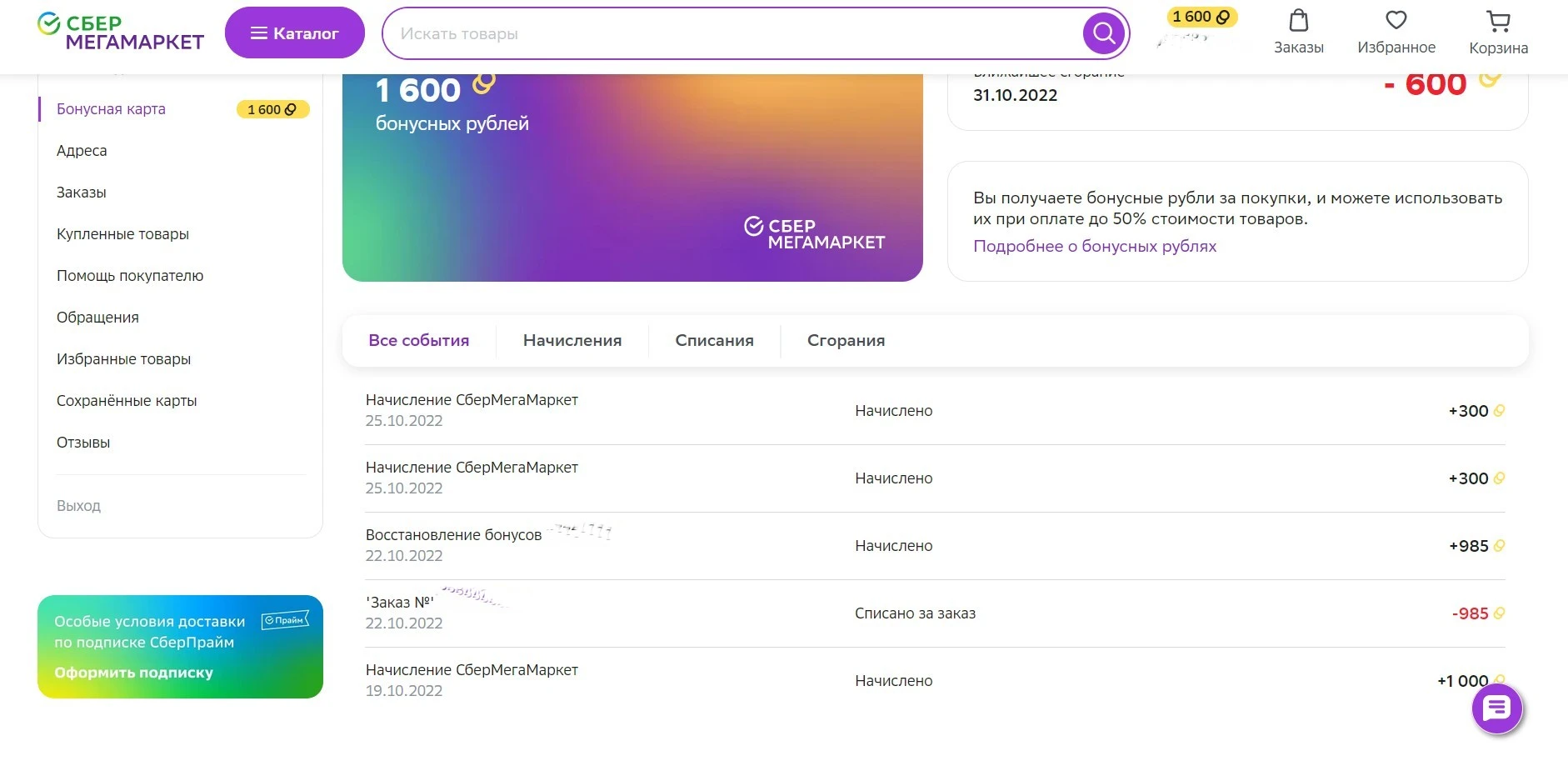Switch to Начисления tab

(x=572, y=340)
